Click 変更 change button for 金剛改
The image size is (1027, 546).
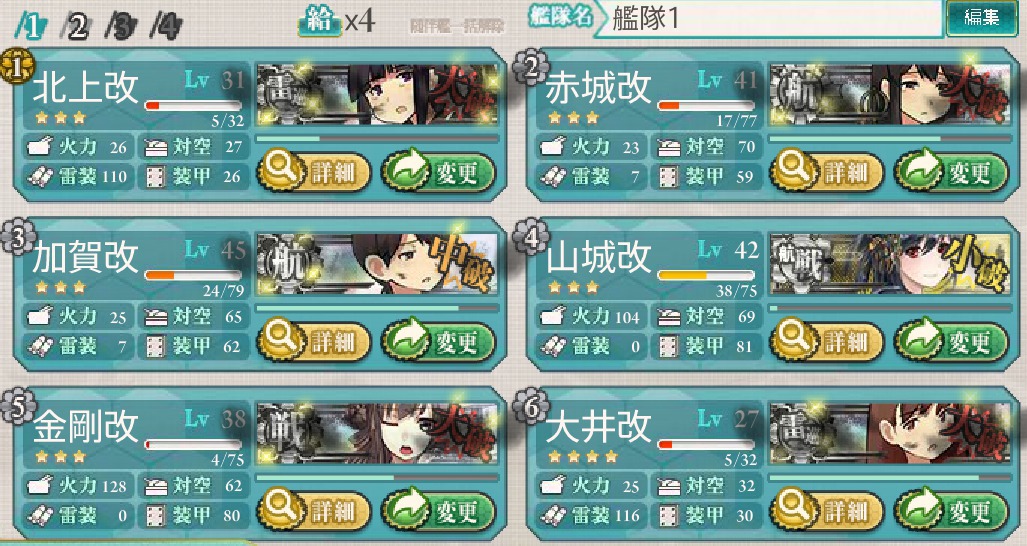439,510
